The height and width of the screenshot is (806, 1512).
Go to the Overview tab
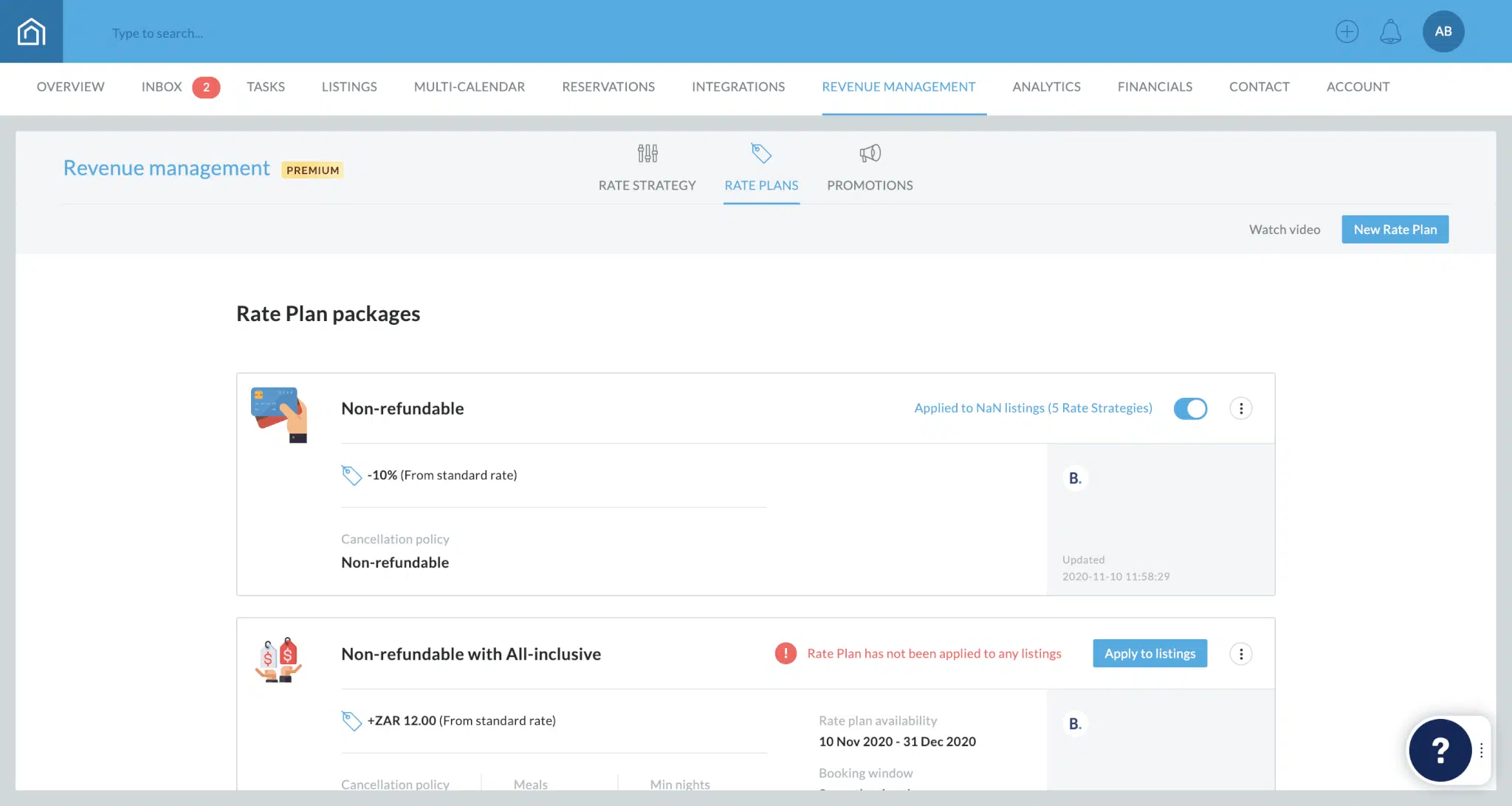pos(71,87)
